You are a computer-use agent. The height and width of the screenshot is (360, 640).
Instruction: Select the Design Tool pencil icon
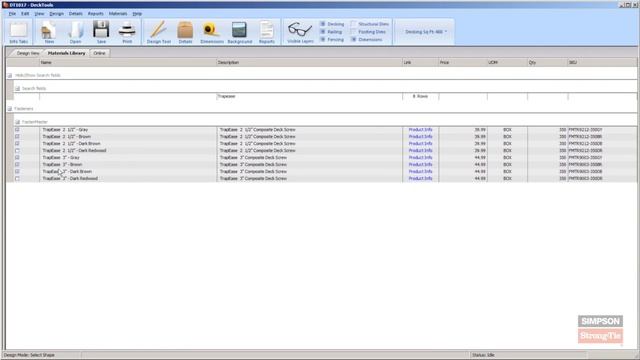pos(159,32)
